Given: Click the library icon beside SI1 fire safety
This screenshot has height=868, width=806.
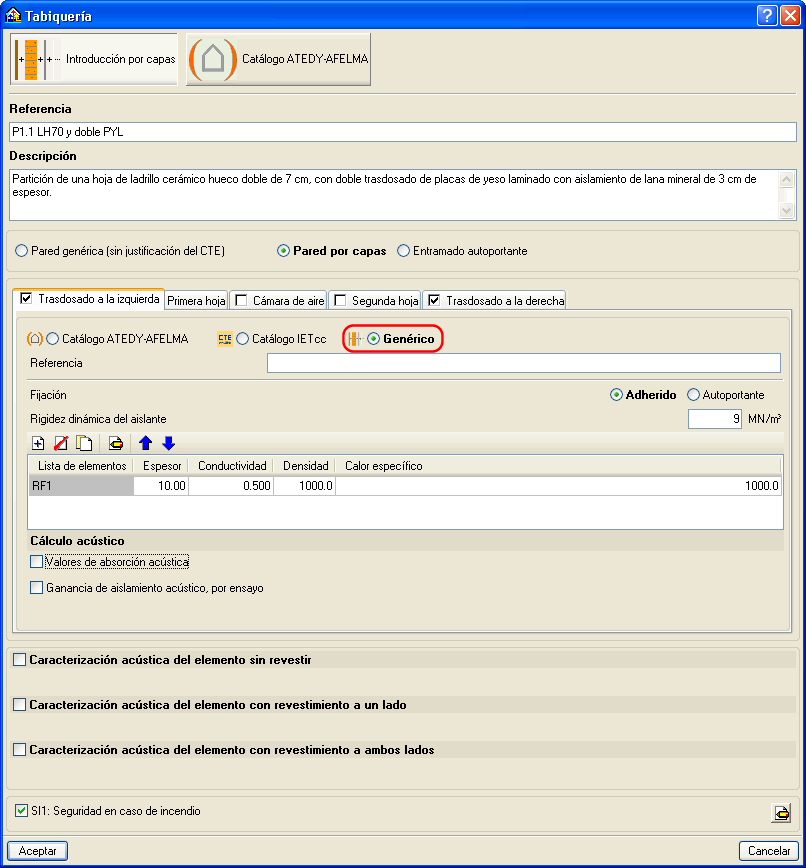Looking at the screenshot, I should (781, 813).
